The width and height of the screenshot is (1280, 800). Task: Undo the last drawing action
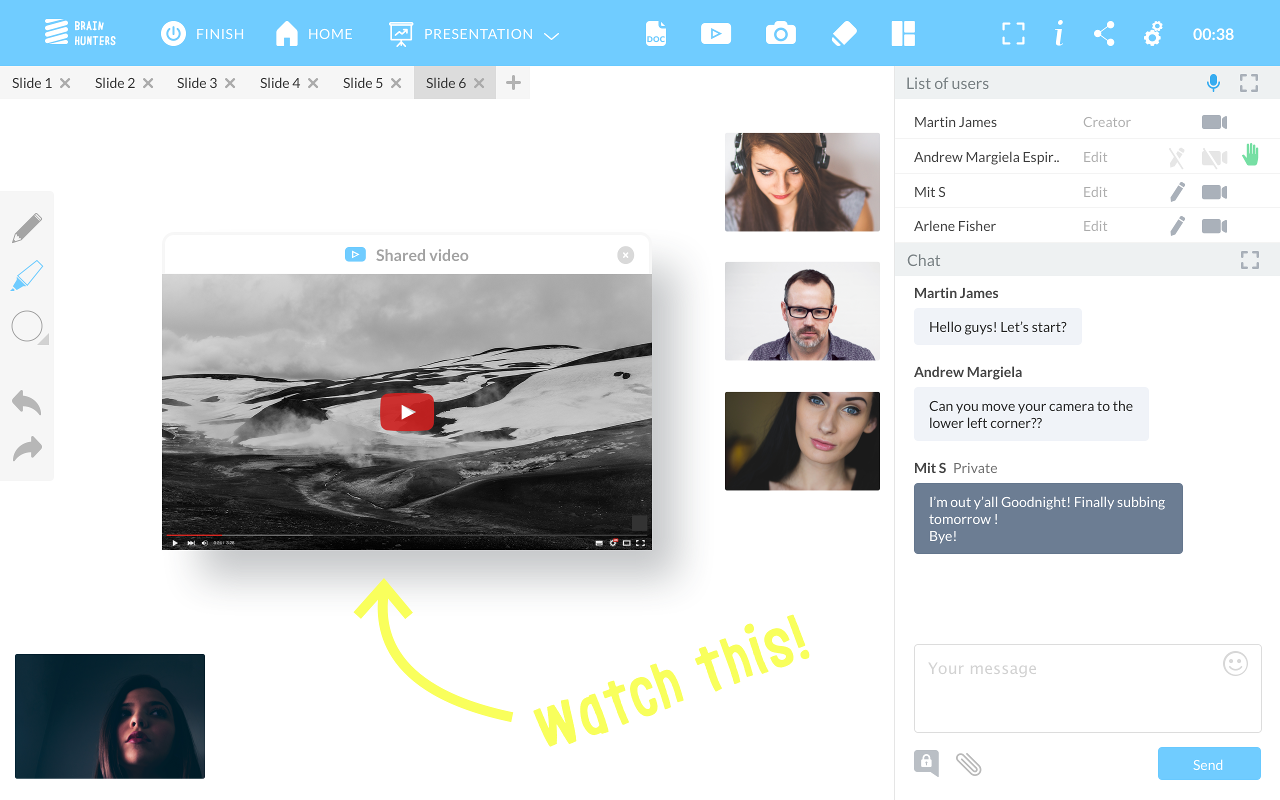pos(27,402)
